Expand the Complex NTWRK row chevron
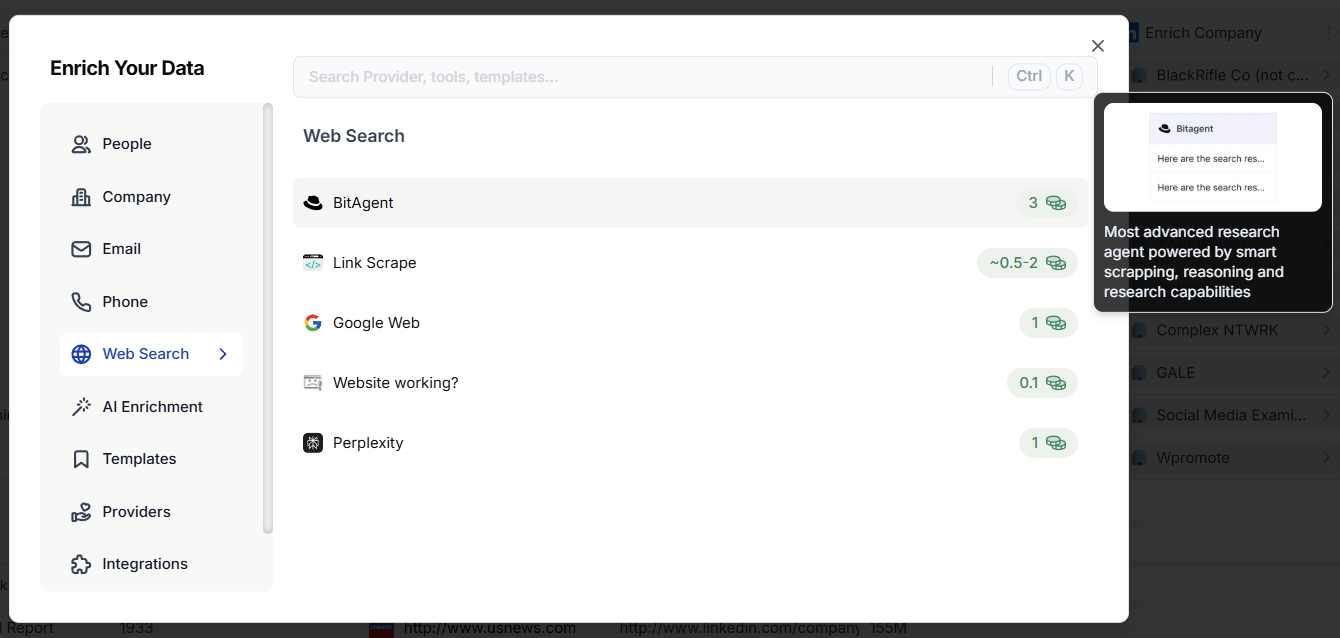The image size is (1340, 638). pyautogui.click(x=1326, y=330)
